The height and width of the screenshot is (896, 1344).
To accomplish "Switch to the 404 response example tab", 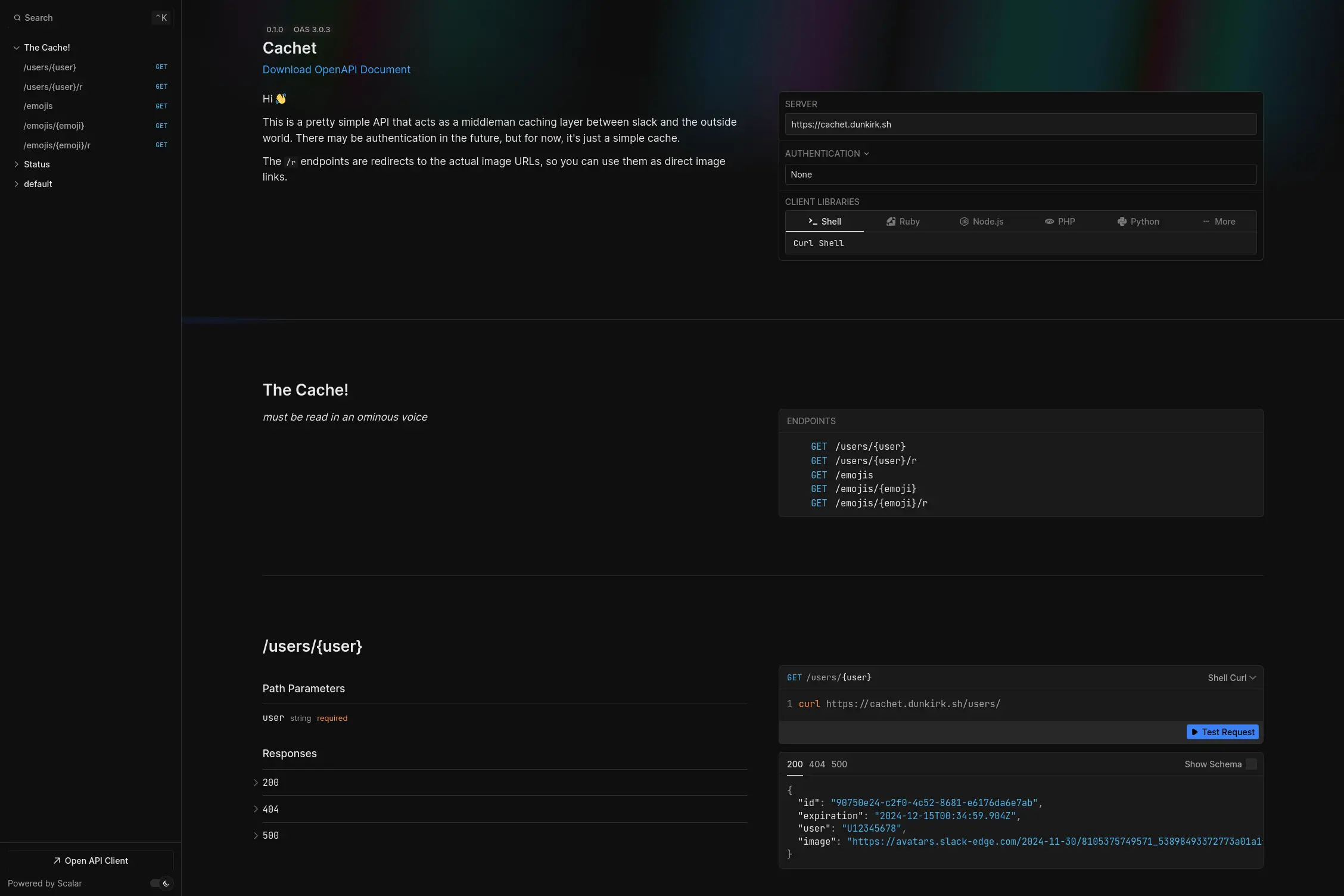I will (x=817, y=764).
